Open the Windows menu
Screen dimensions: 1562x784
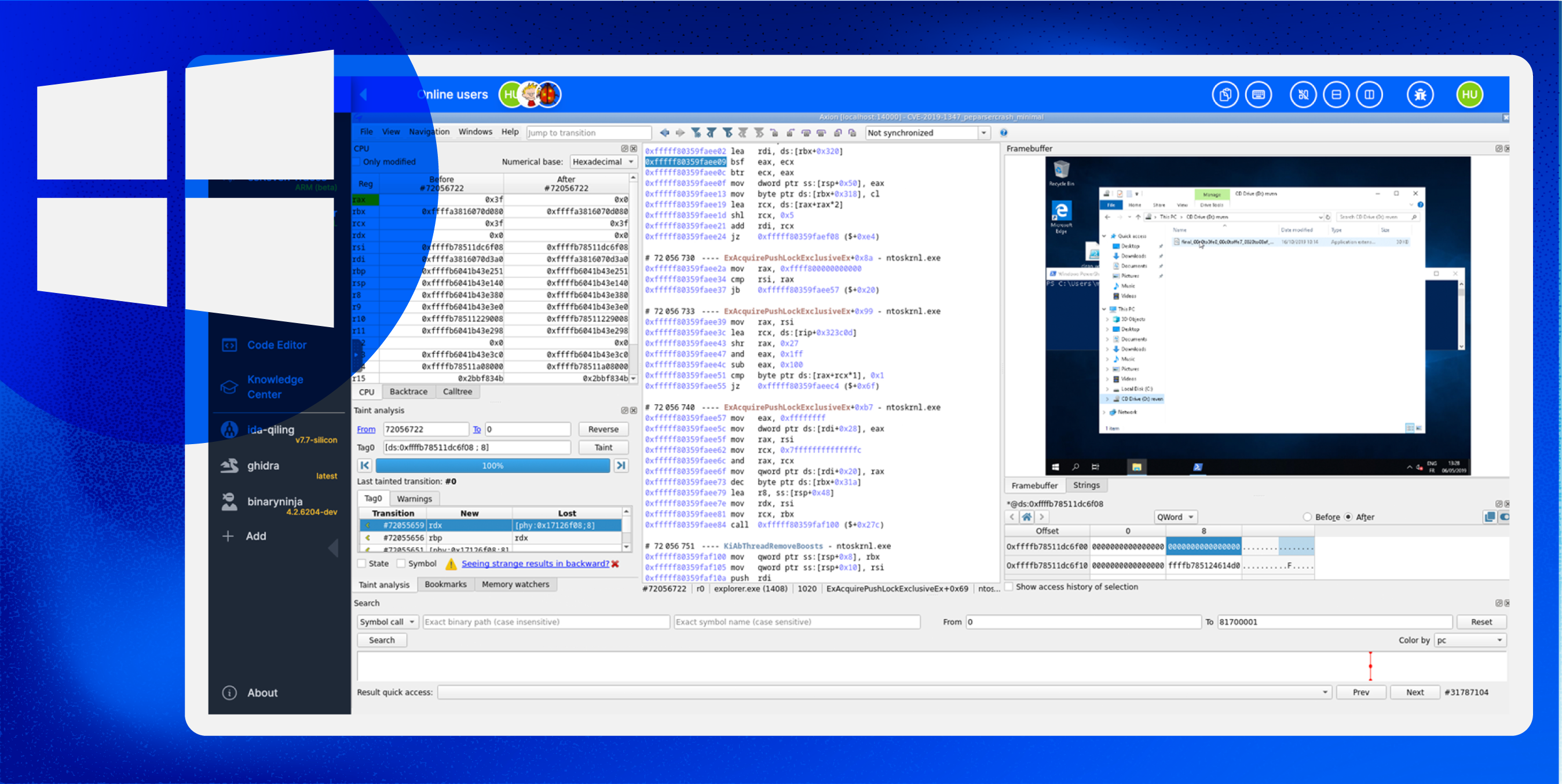pyautogui.click(x=475, y=132)
